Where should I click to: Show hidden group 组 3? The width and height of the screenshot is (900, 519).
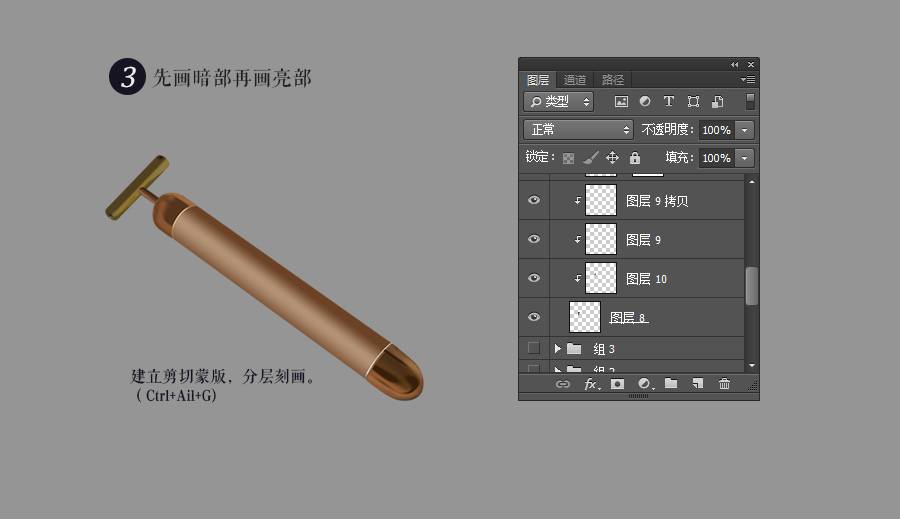pos(534,348)
